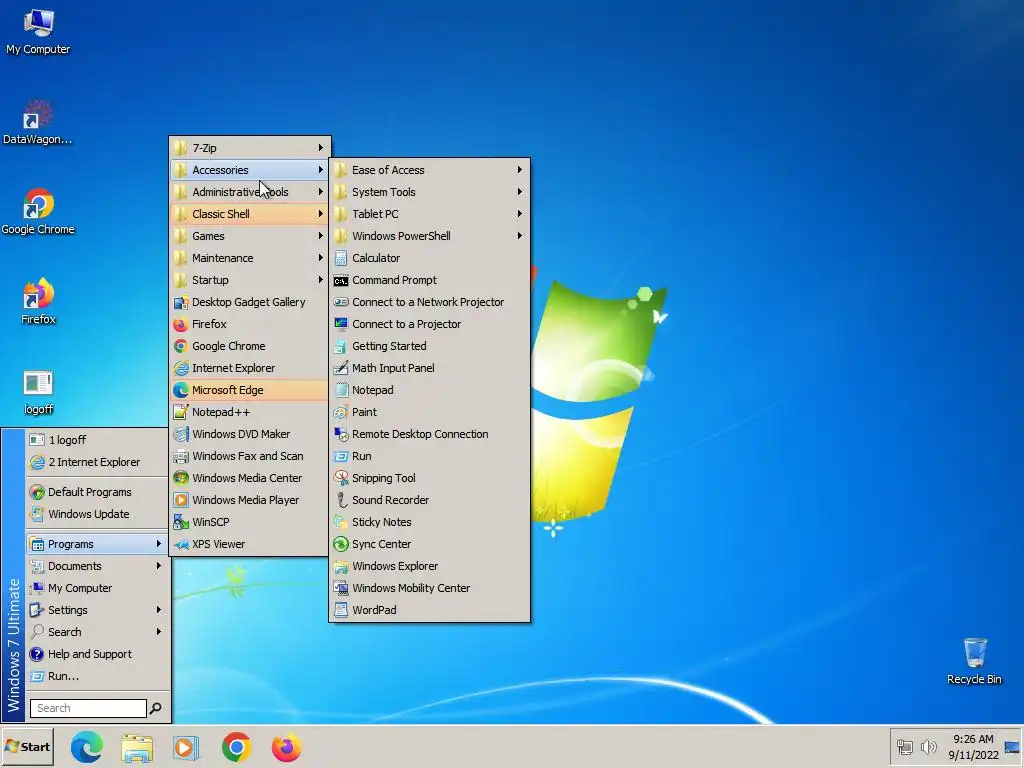Open the logoff desktop icon

(x=38, y=392)
